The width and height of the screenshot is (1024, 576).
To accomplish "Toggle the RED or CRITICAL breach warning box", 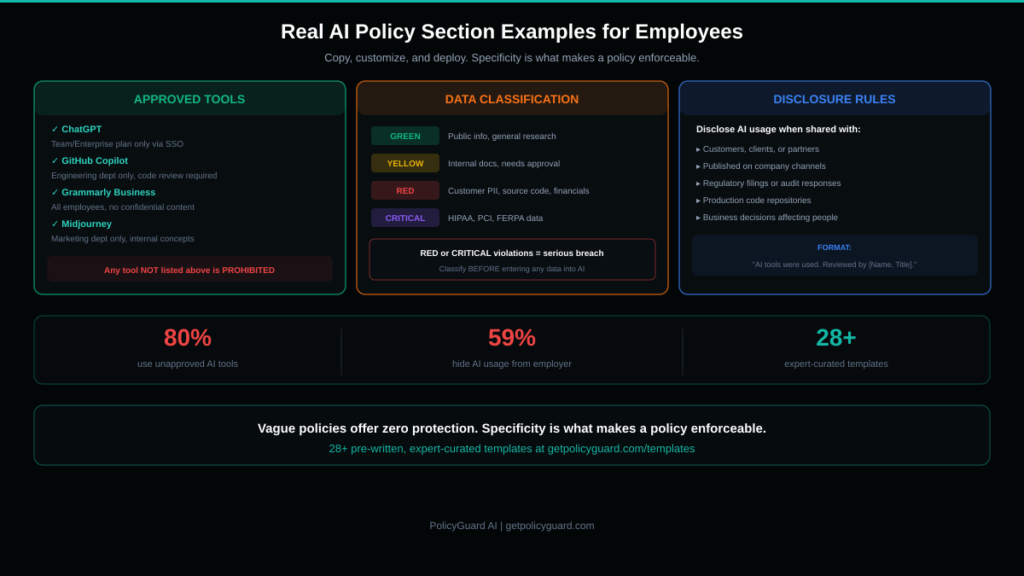I will coord(512,259).
